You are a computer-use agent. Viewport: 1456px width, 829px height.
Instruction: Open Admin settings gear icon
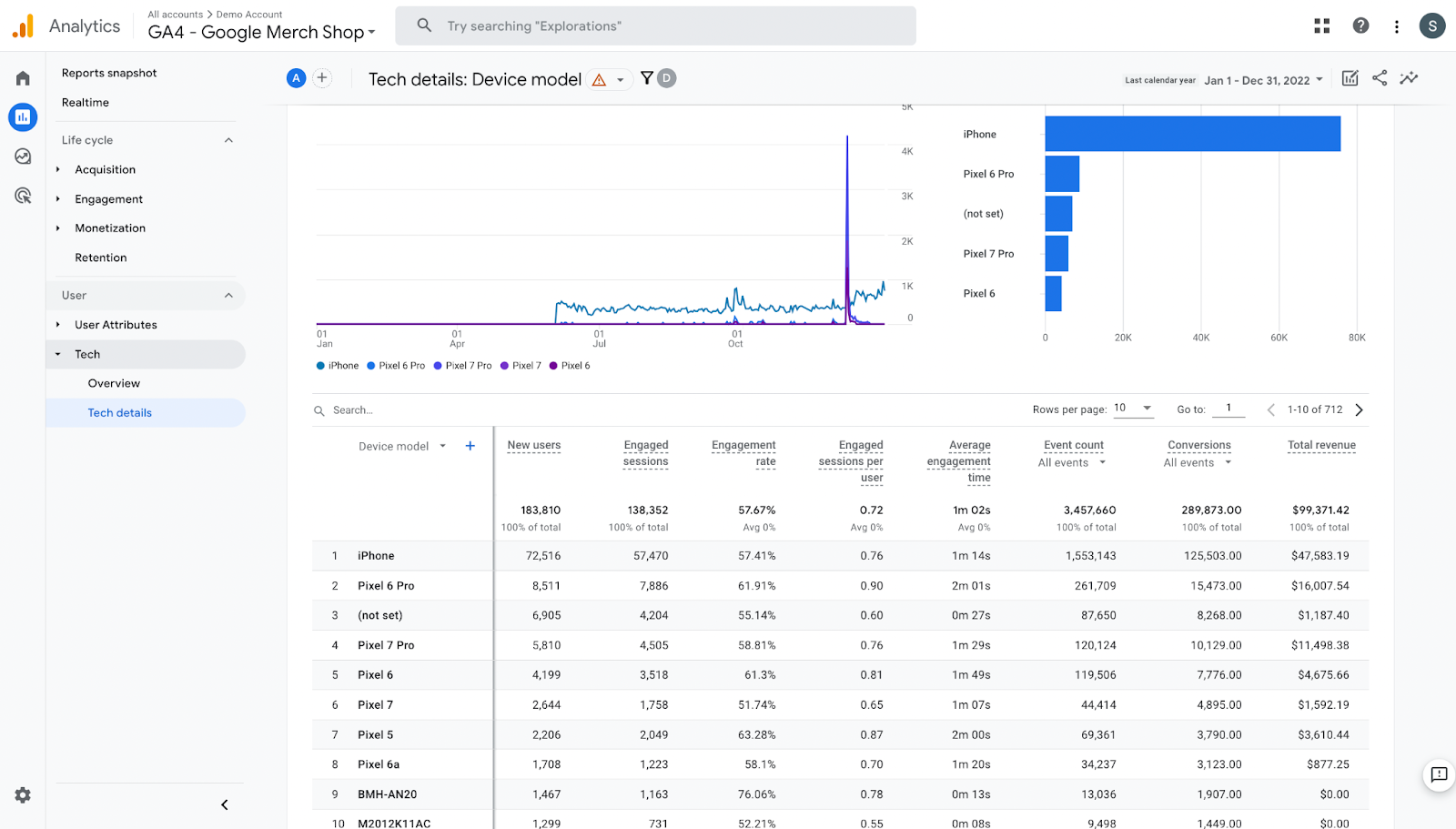23,795
